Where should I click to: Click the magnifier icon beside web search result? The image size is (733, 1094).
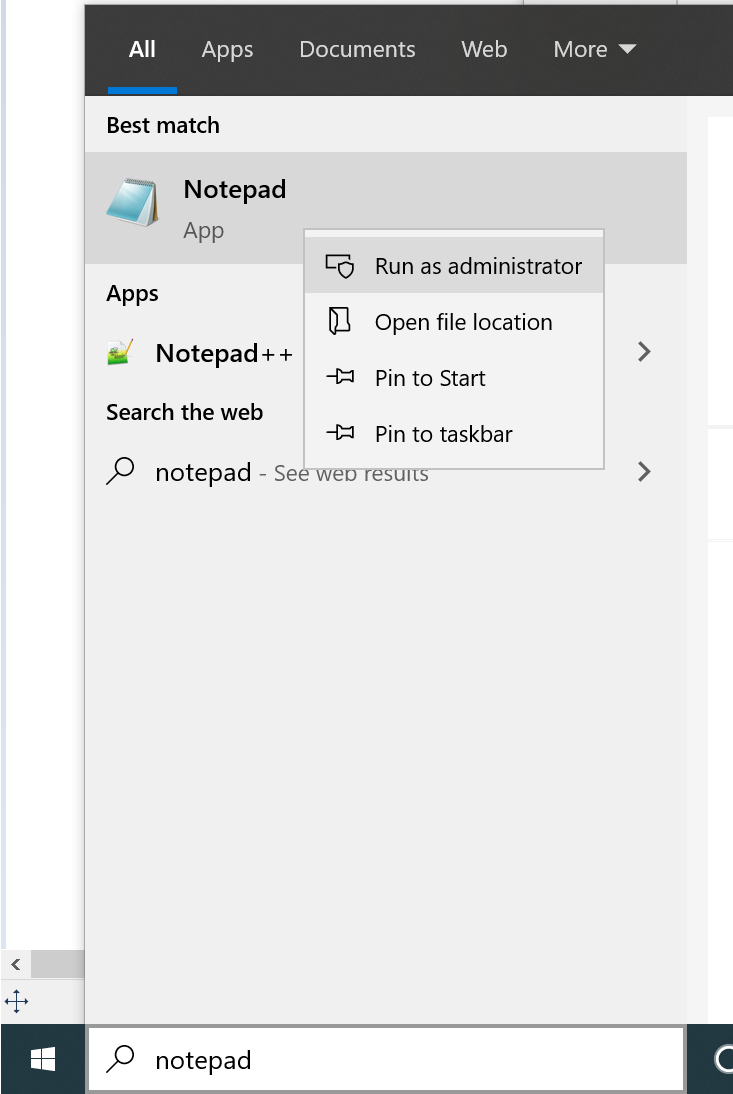coord(120,472)
